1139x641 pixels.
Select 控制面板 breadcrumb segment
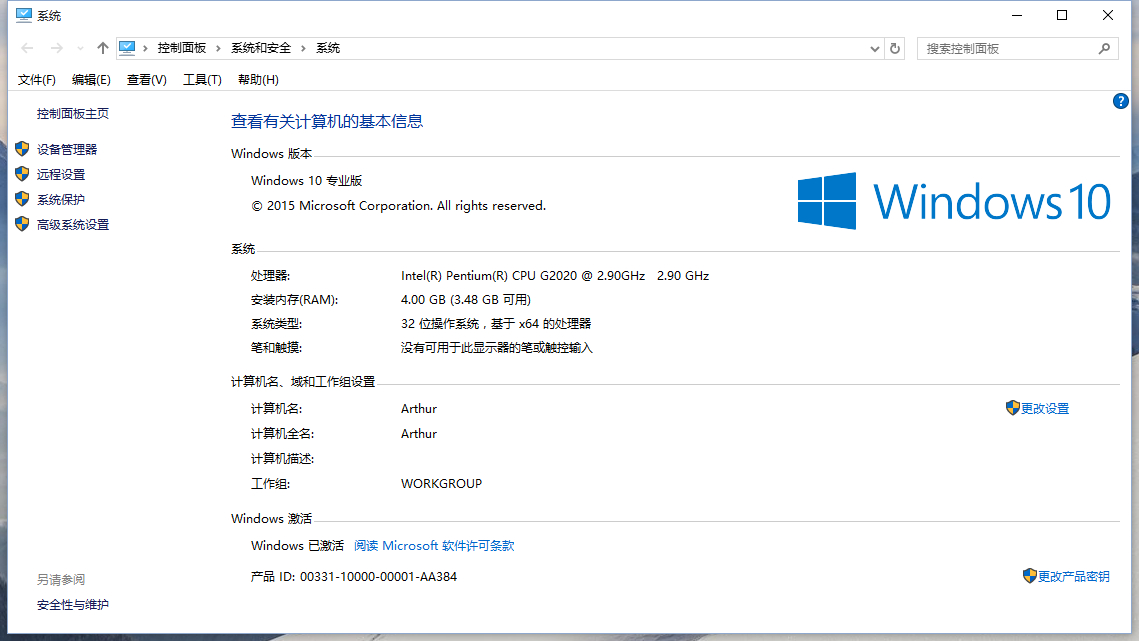tap(182, 48)
